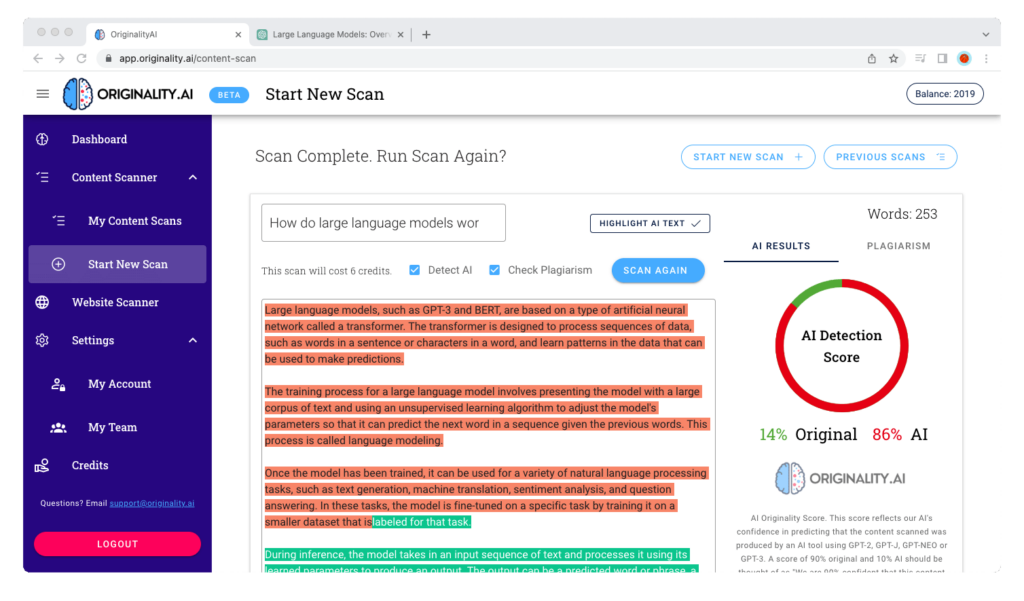Uncheck the Check Plagiarism checkbox

pos(494,270)
